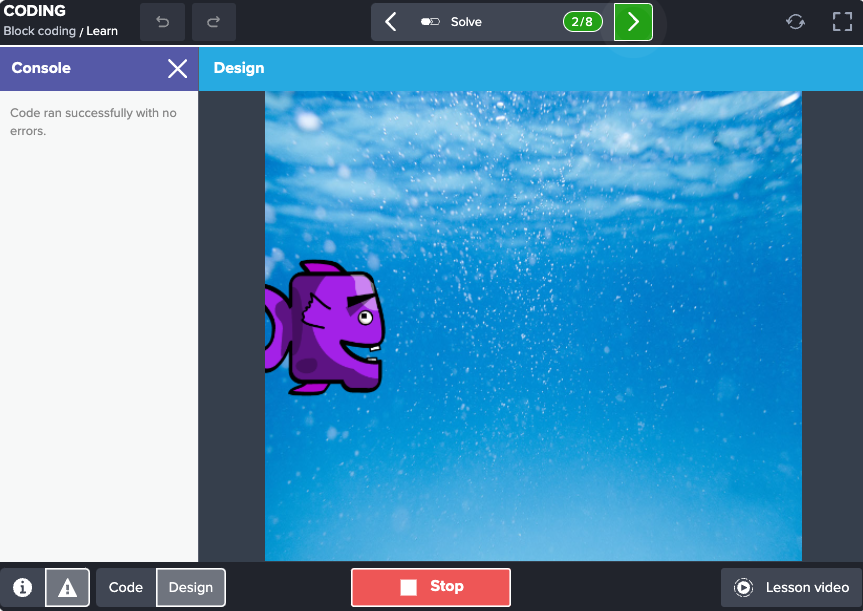Click the undo arrow icon

163,20
